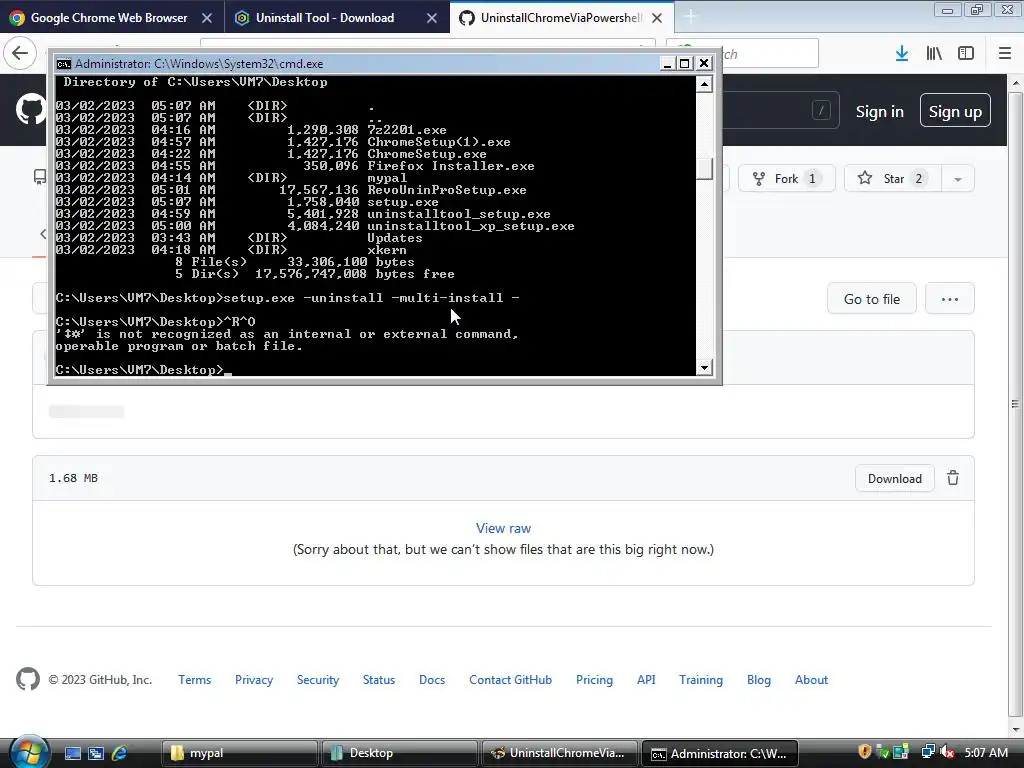Click the GitHub logo in the footer
1024x768 pixels.
pos(28,679)
